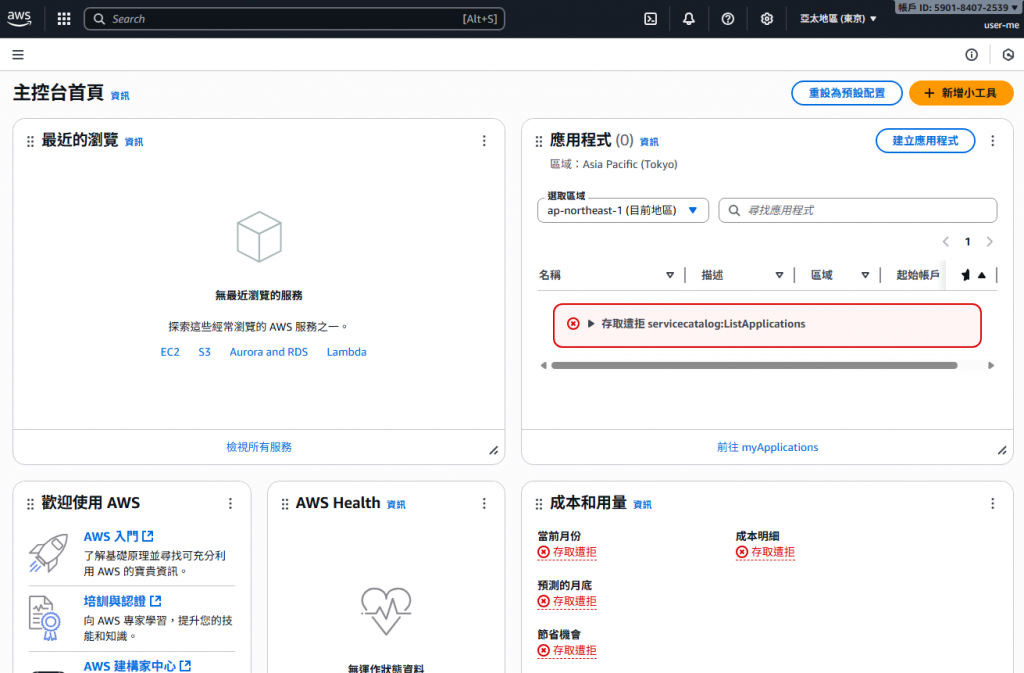Click the top Search input field

click(x=295, y=19)
